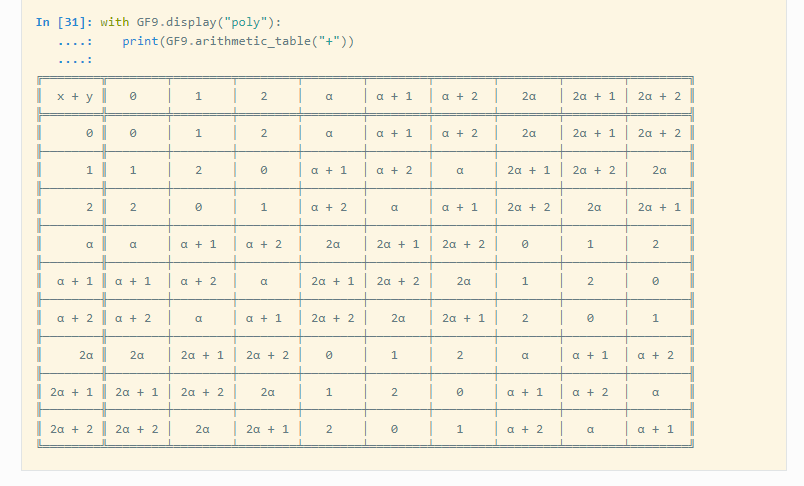804x486 pixels.
Task: Select the column header '0'
Action: [133, 96]
